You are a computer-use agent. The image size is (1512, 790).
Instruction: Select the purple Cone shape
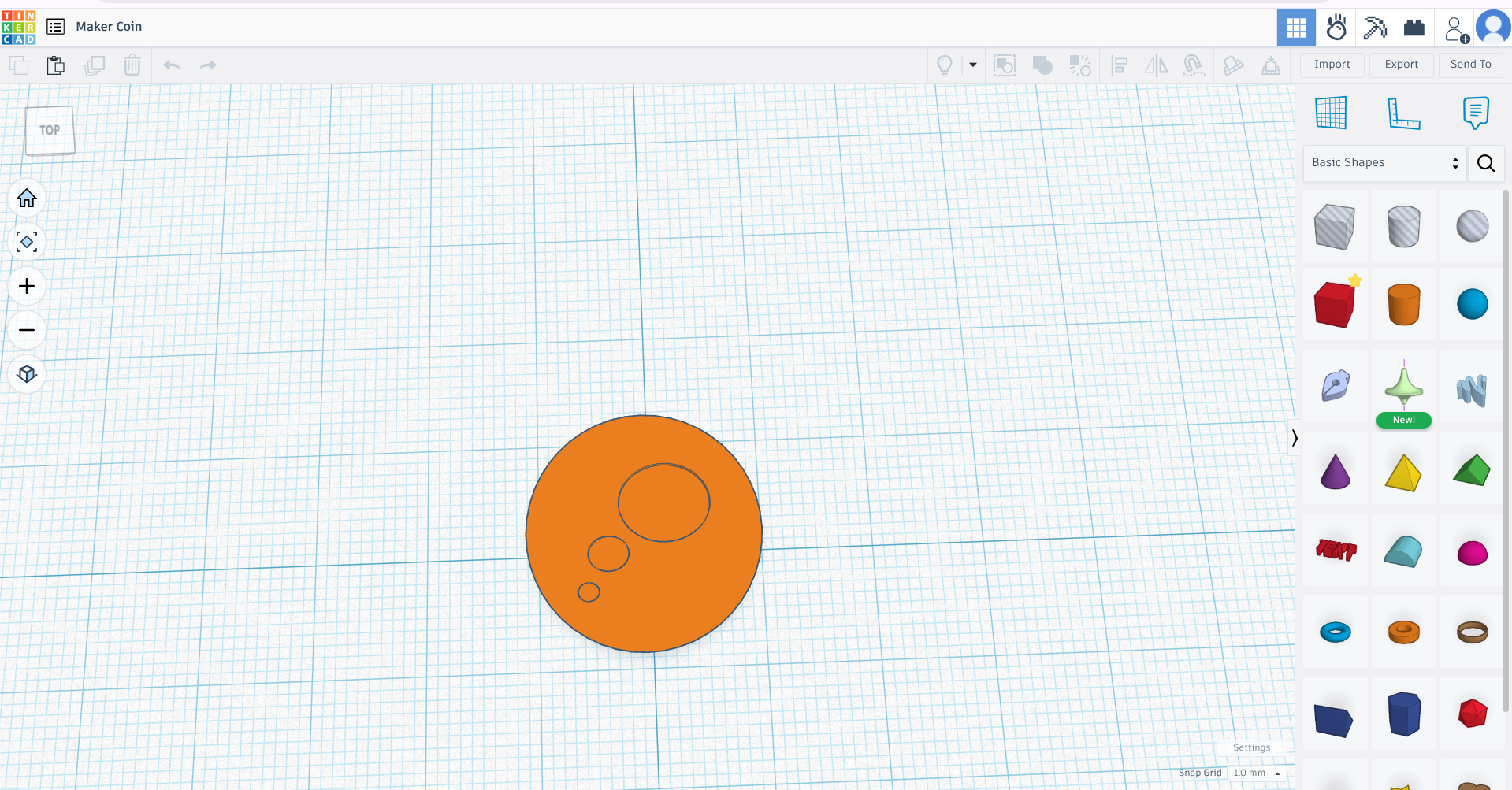click(1335, 471)
